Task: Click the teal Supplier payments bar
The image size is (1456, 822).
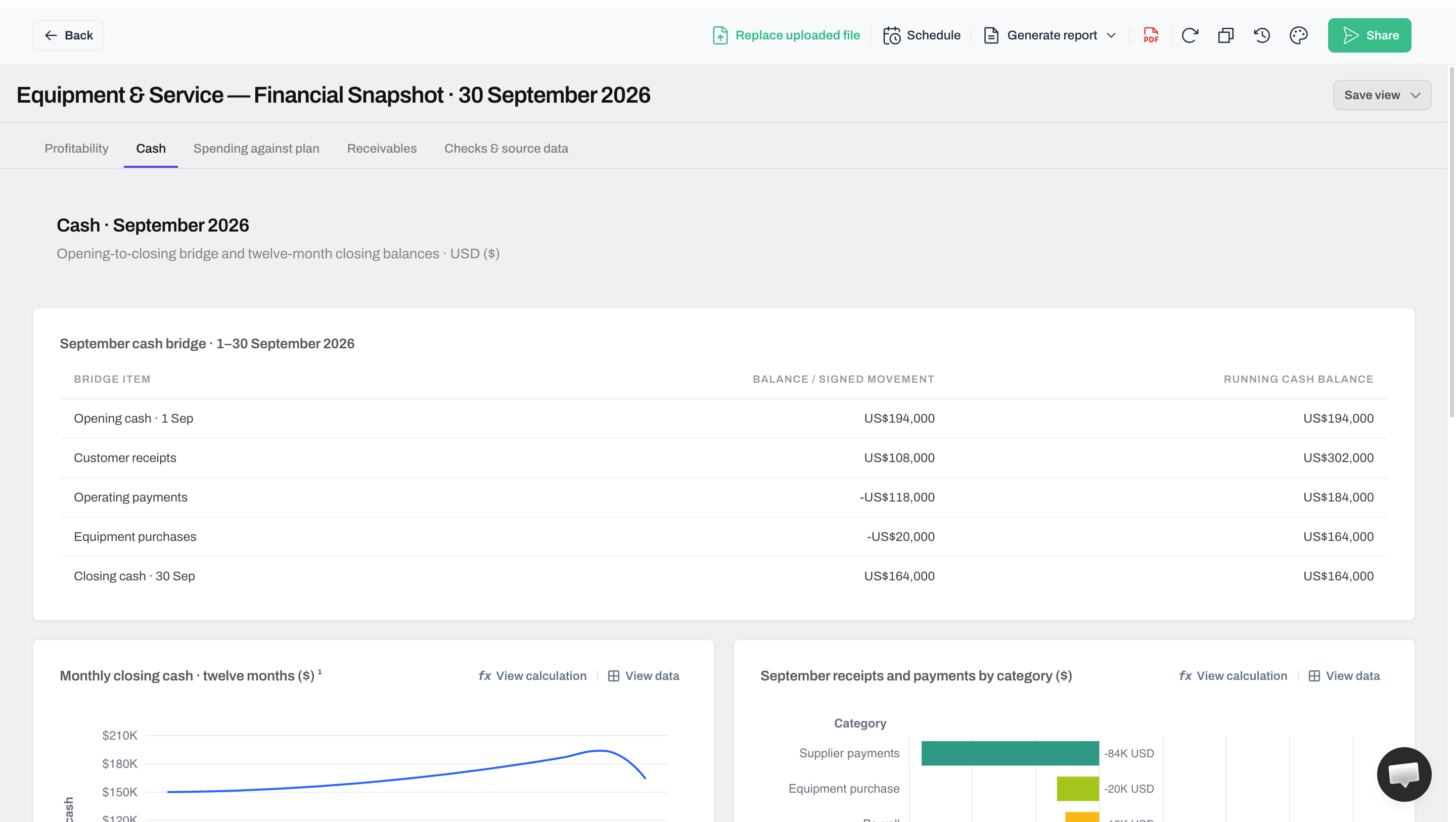Action: tap(1010, 753)
